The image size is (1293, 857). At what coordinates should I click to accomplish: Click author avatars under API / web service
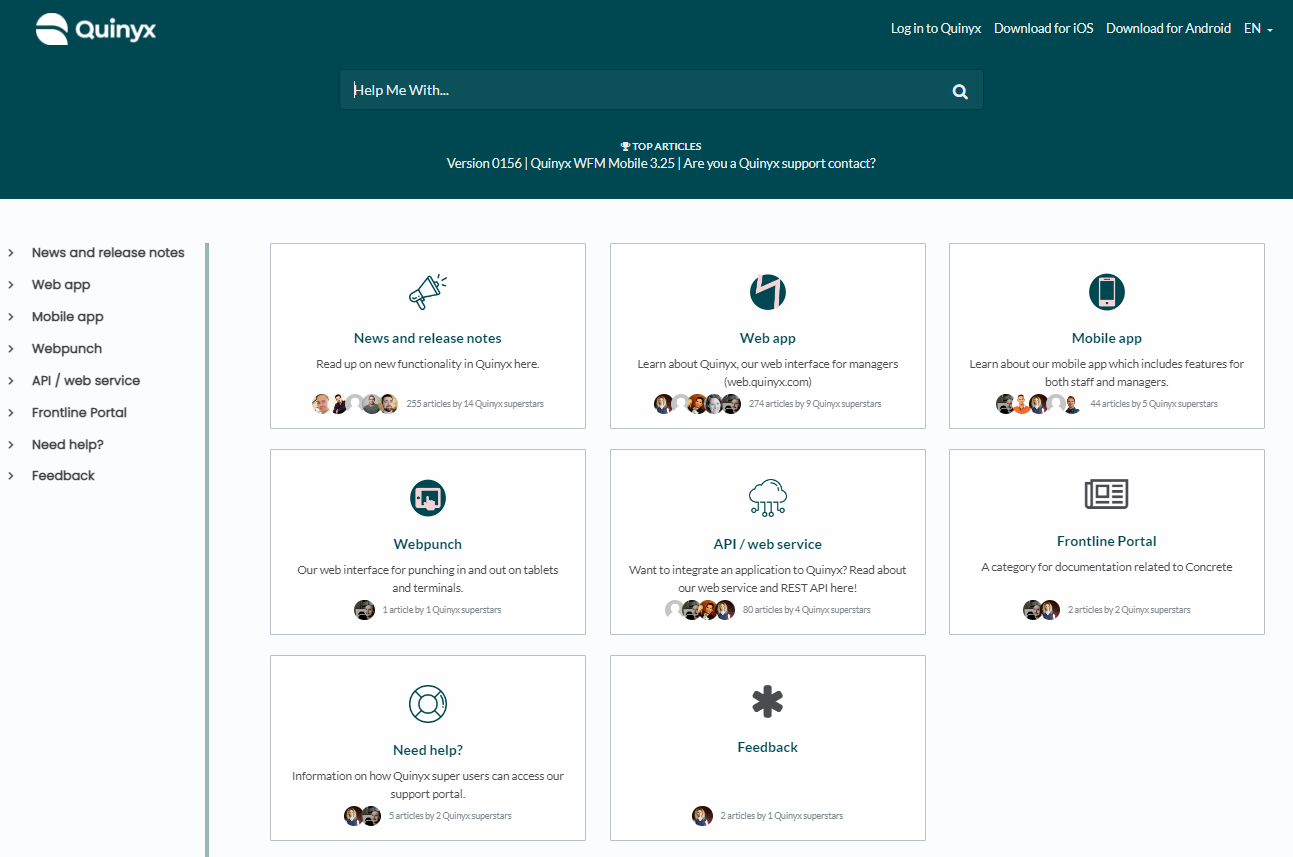(x=700, y=610)
